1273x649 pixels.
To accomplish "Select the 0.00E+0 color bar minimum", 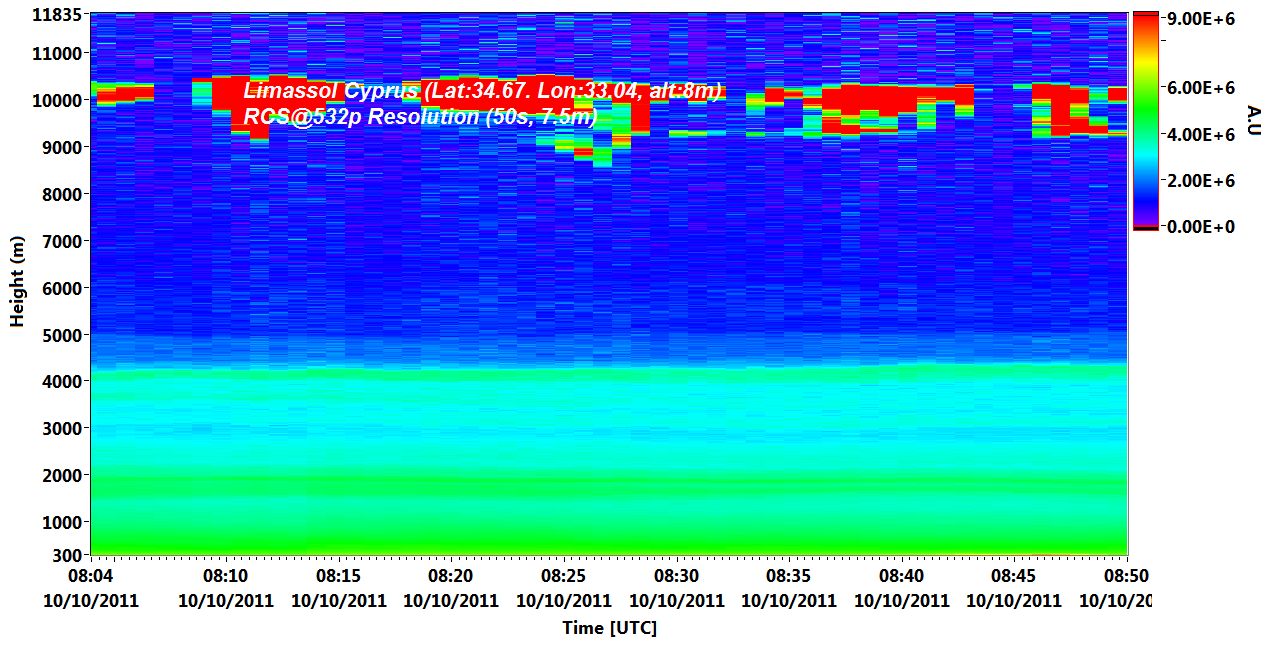I will point(1201,227).
